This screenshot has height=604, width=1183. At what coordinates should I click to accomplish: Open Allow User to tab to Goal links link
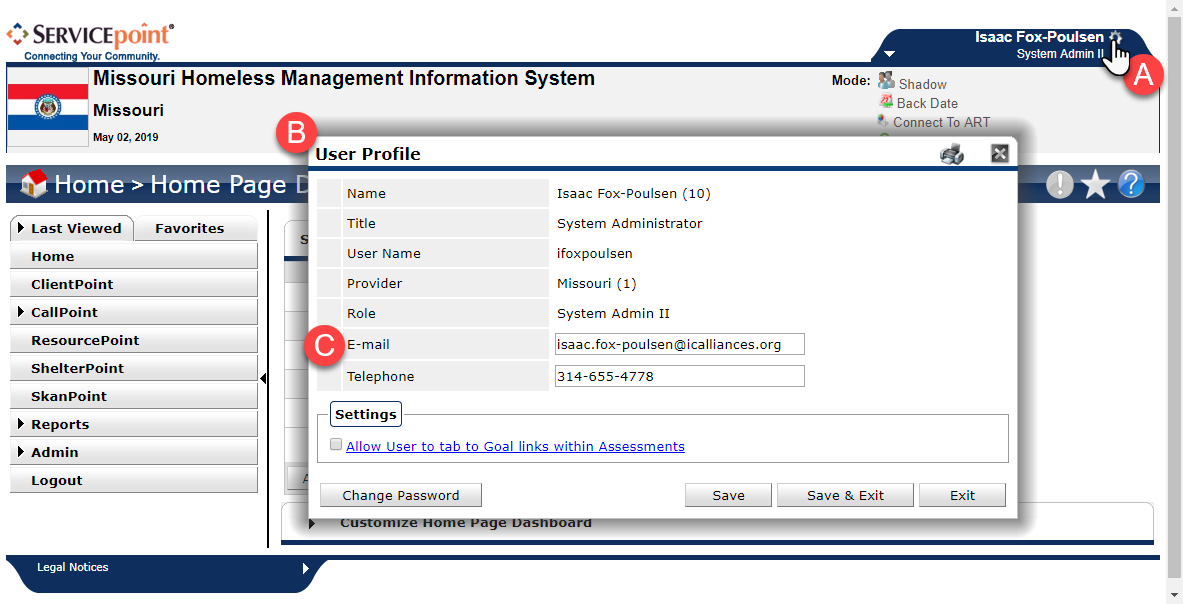[515, 446]
